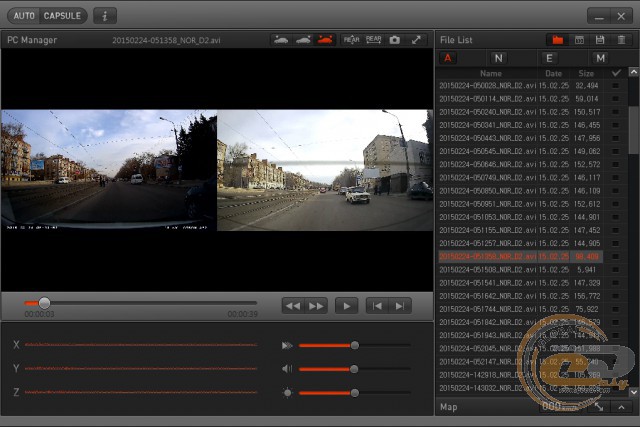Open the info button in title bar
The width and height of the screenshot is (640, 427).
click(x=105, y=16)
